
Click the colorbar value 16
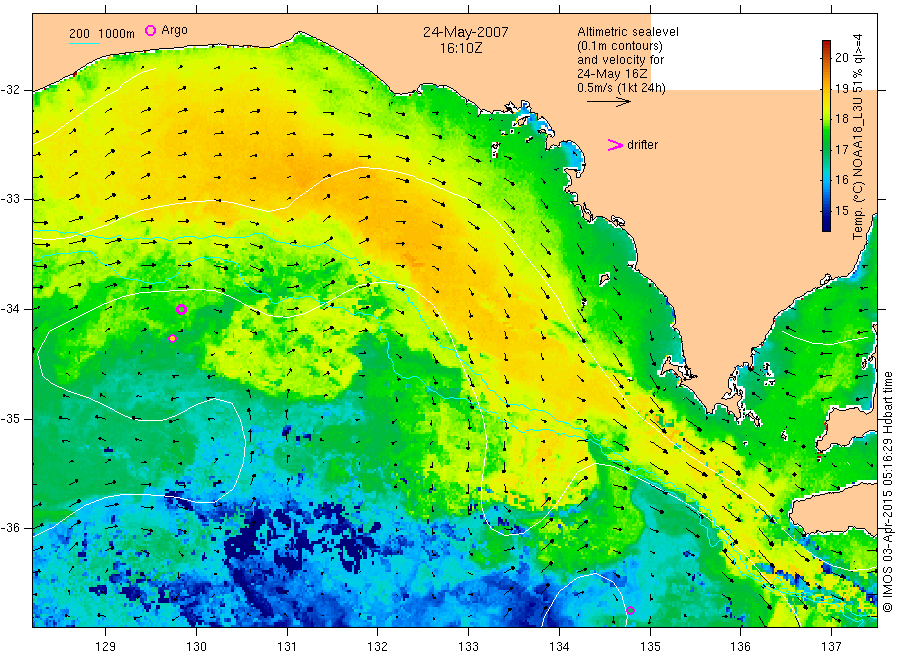pyautogui.click(x=841, y=180)
